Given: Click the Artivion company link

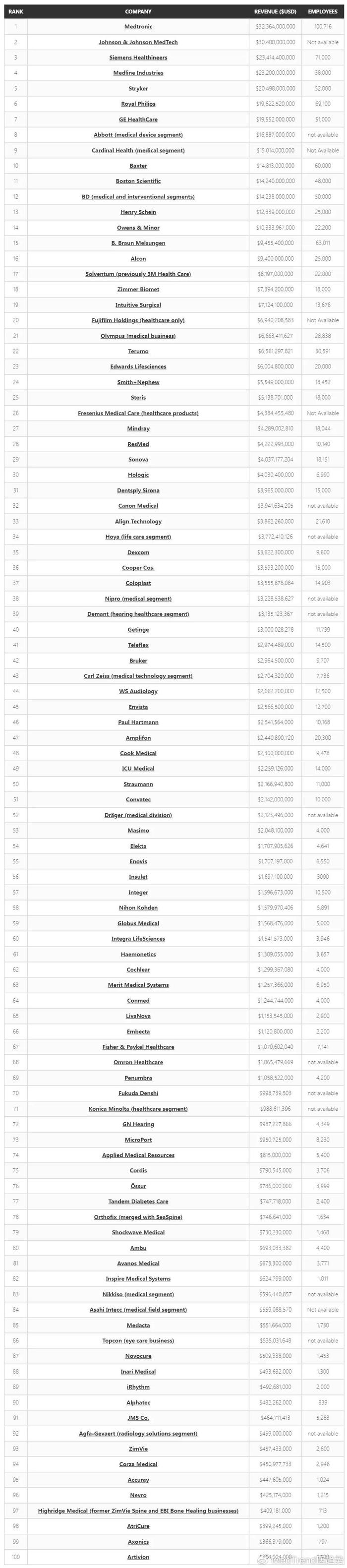Looking at the screenshot, I should pos(138,1557).
